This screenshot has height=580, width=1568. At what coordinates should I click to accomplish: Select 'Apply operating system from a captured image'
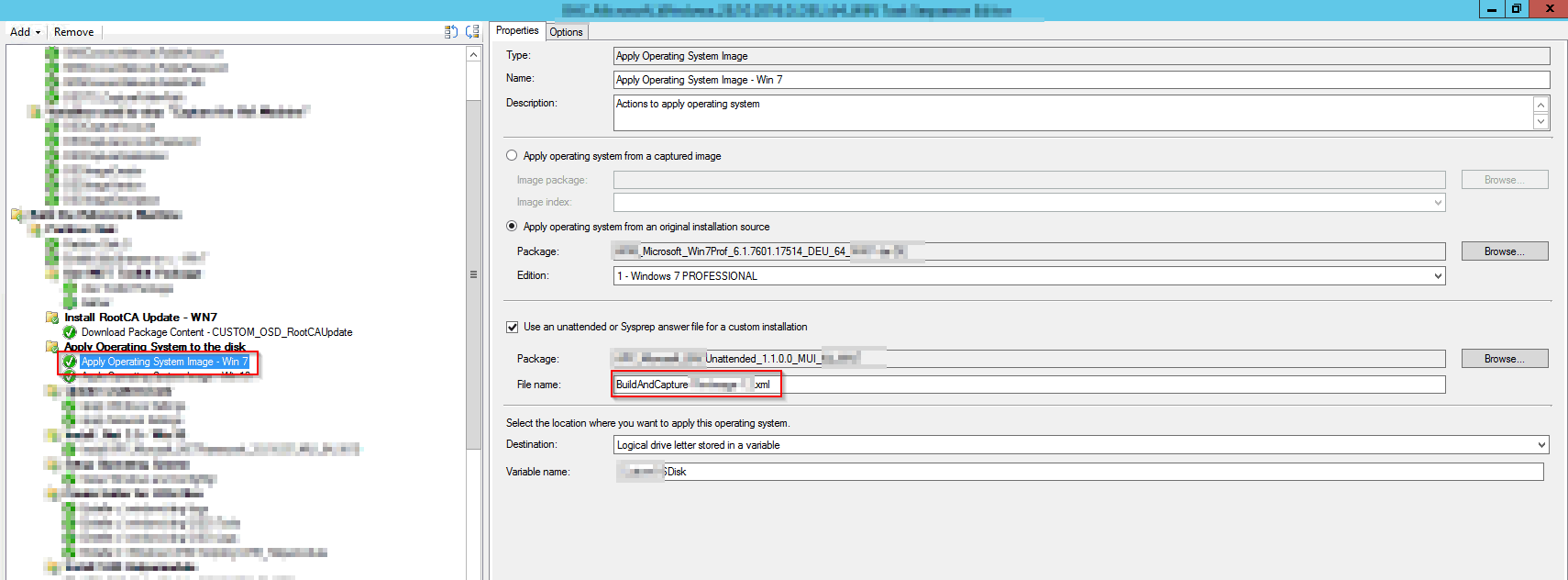[512, 156]
